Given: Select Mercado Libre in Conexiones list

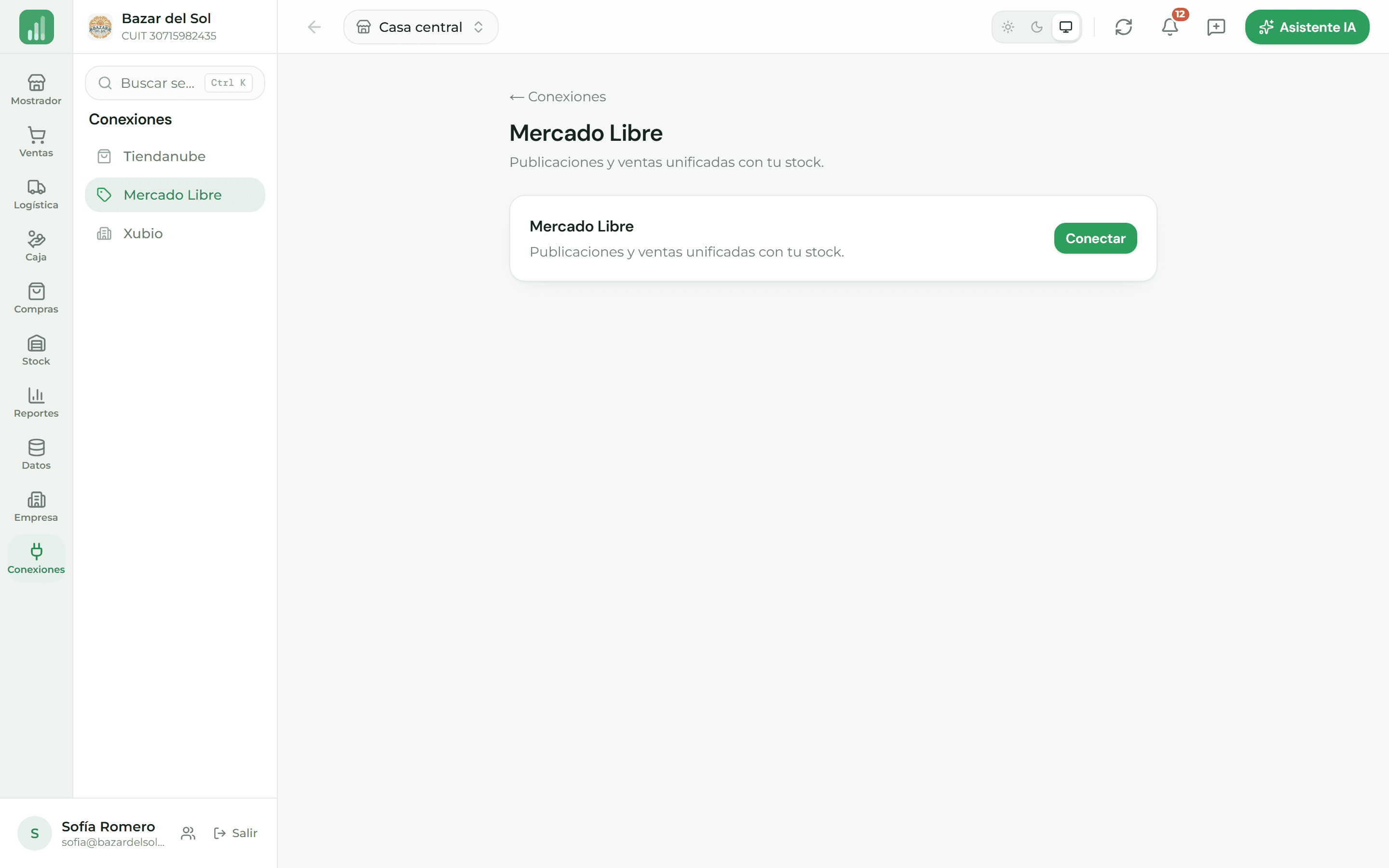Looking at the screenshot, I should (175, 195).
